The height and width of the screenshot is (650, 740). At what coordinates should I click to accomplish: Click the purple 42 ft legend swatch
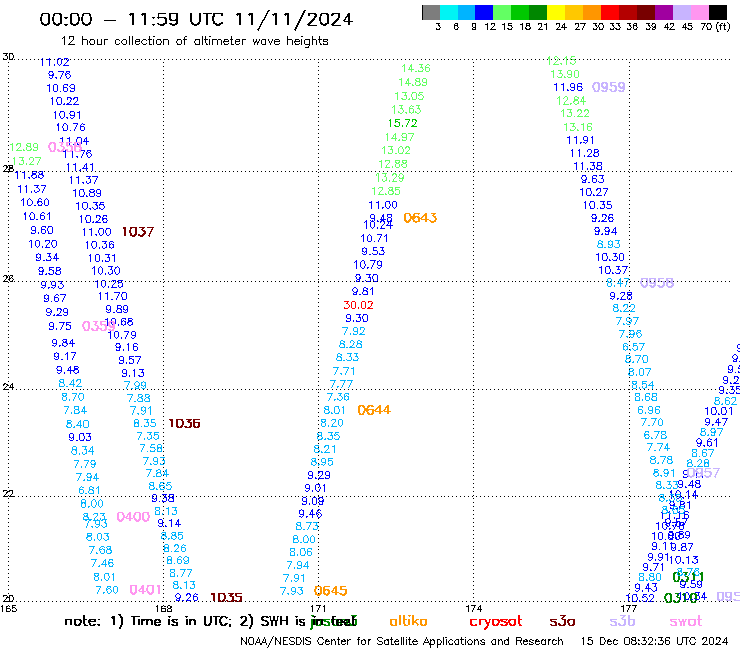point(664,12)
